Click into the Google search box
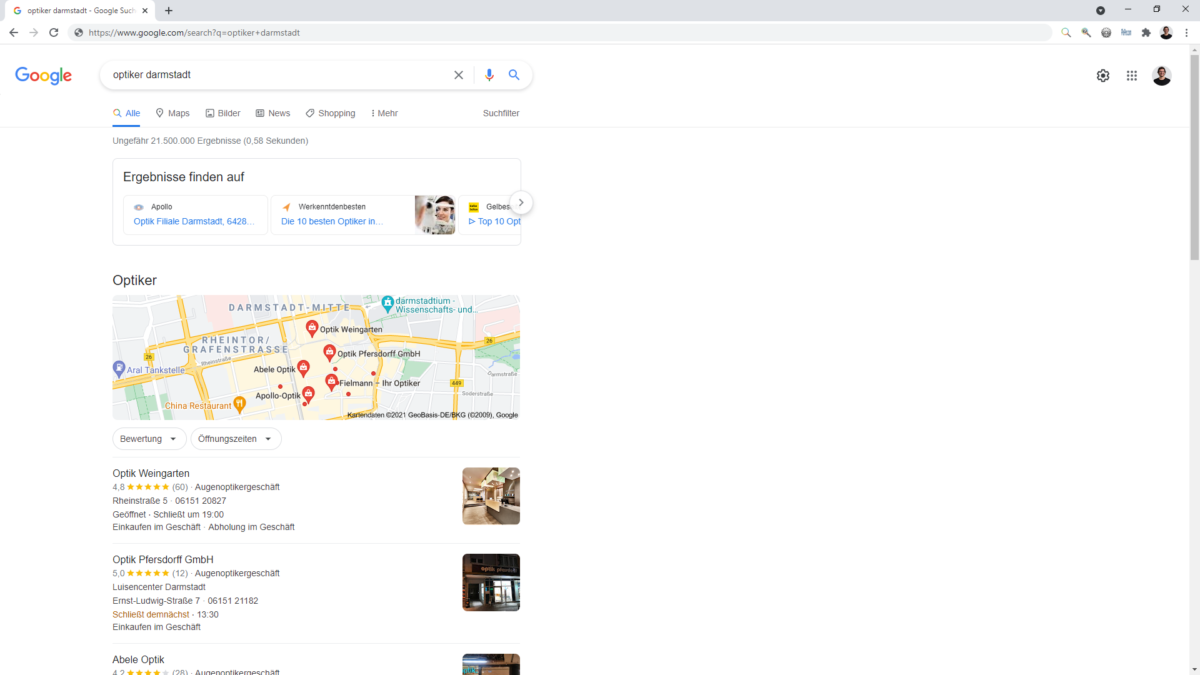1200x675 pixels. (x=280, y=75)
